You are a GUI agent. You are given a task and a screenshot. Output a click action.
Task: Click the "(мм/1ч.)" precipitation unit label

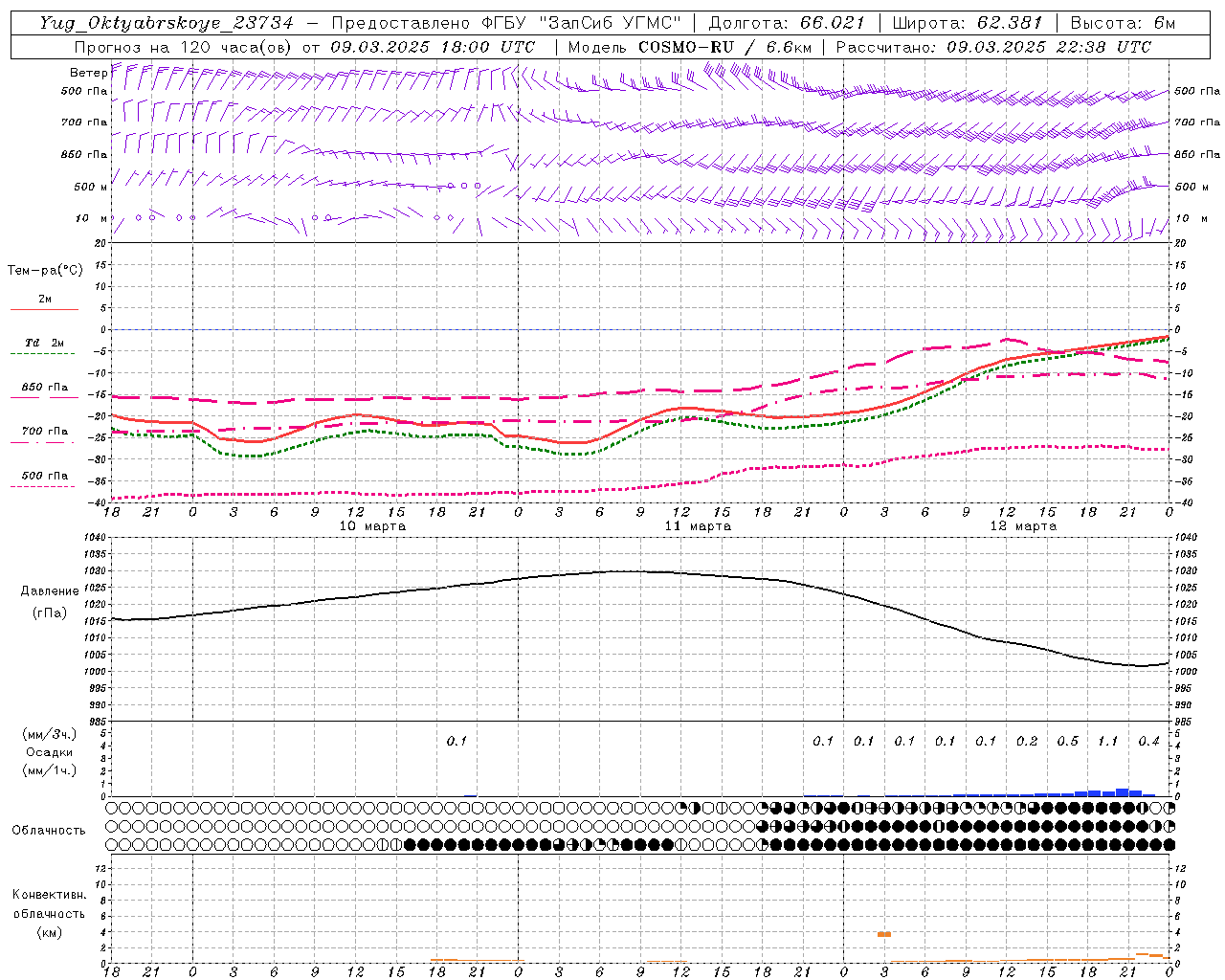(x=50, y=770)
